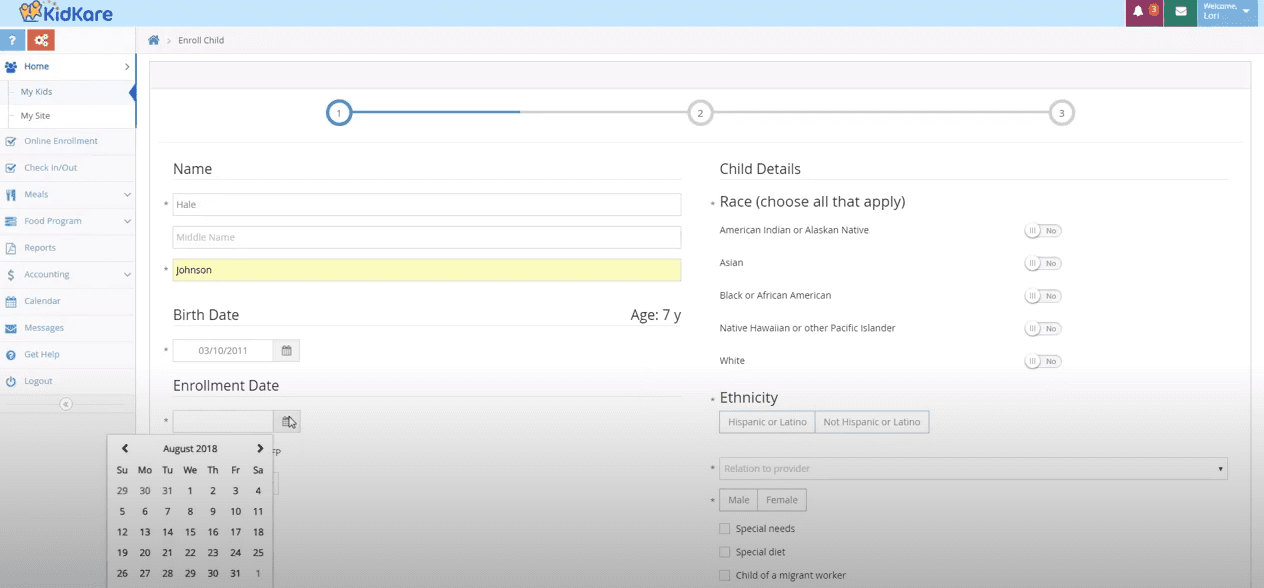This screenshot has height=588, width=1264.
Task: Open the notifications bell icon
Action: (1144, 12)
